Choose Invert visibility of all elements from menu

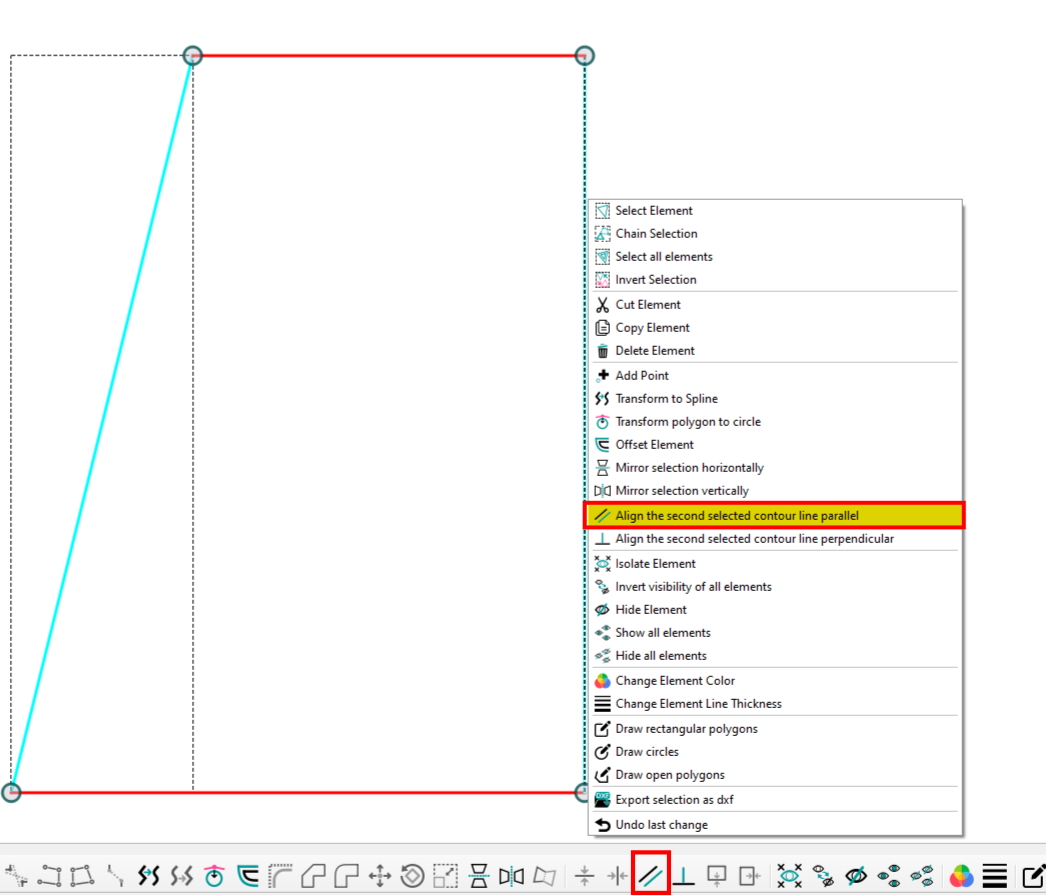693,587
